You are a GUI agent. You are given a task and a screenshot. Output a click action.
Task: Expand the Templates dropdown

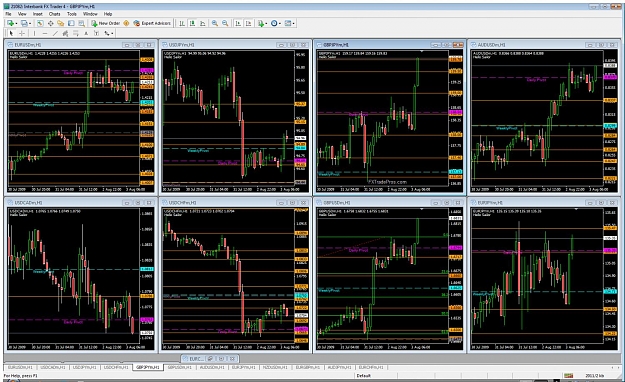click(294, 24)
